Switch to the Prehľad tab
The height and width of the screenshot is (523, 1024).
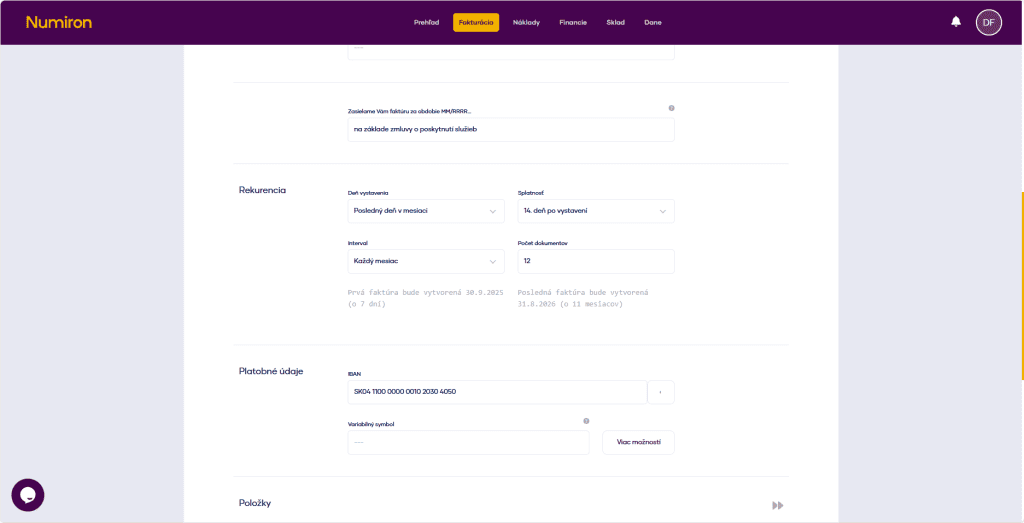tap(426, 22)
